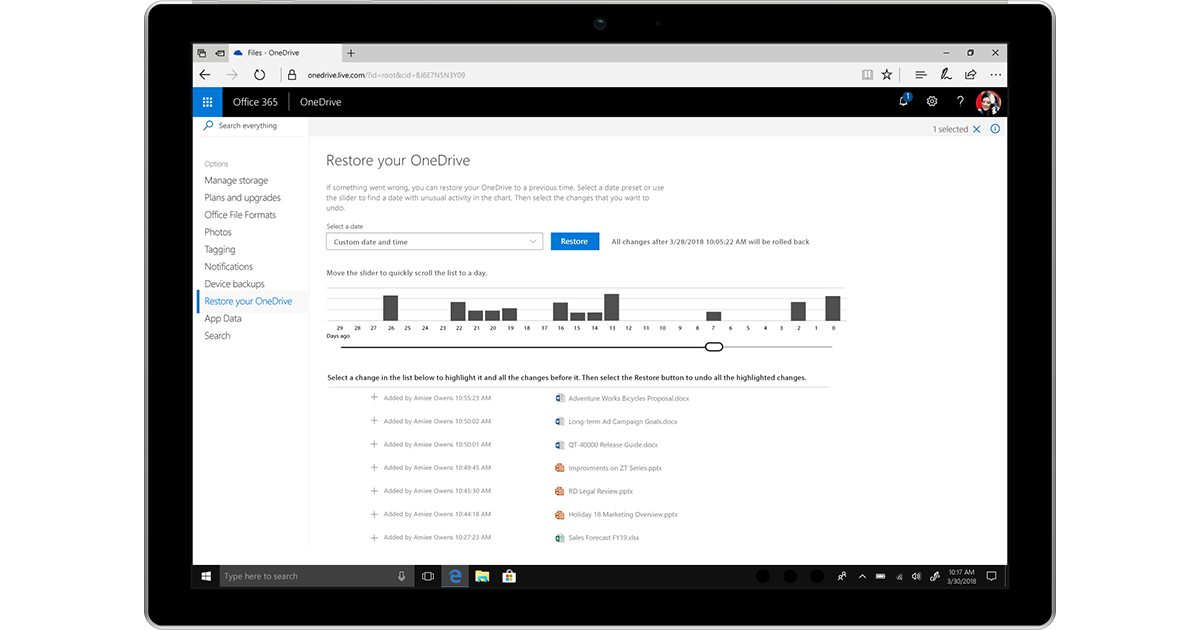Click the Restore button
Viewport: 1200px width, 630px height.
click(x=574, y=241)
